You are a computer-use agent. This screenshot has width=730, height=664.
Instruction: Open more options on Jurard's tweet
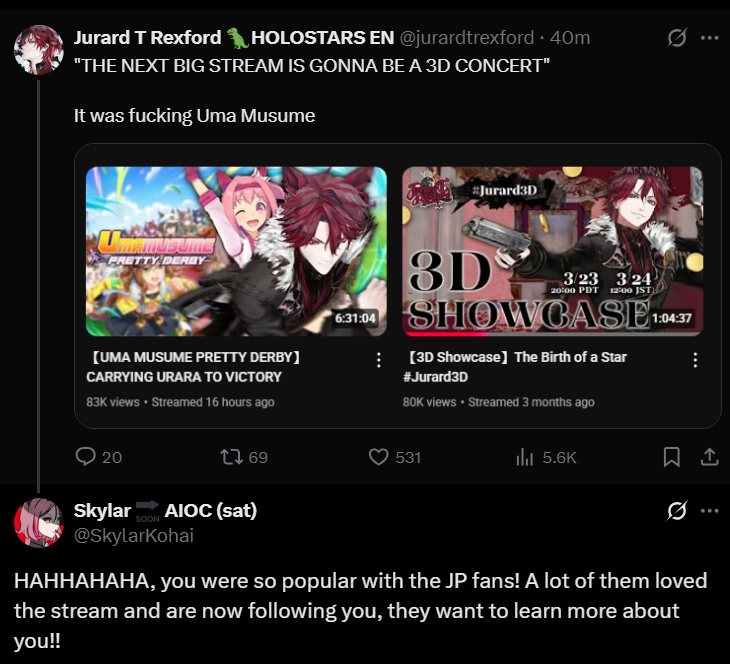(710, 38)
